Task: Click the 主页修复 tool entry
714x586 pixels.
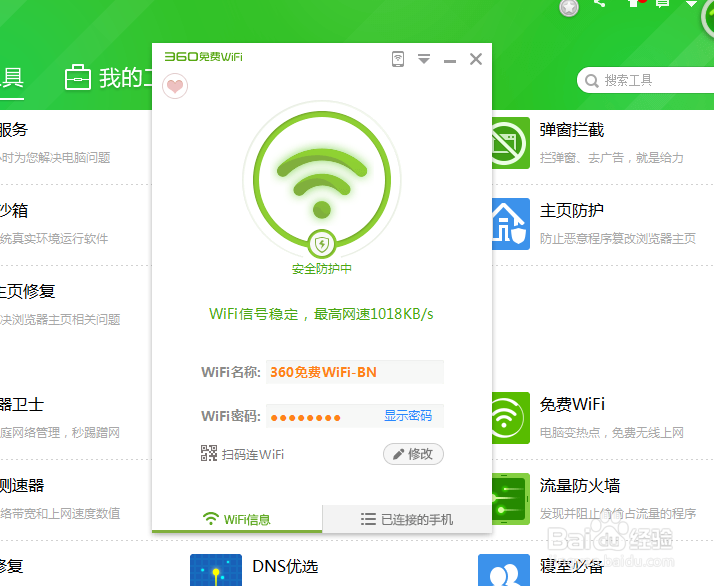Action: pyautogui.click(x=60, y=304)
